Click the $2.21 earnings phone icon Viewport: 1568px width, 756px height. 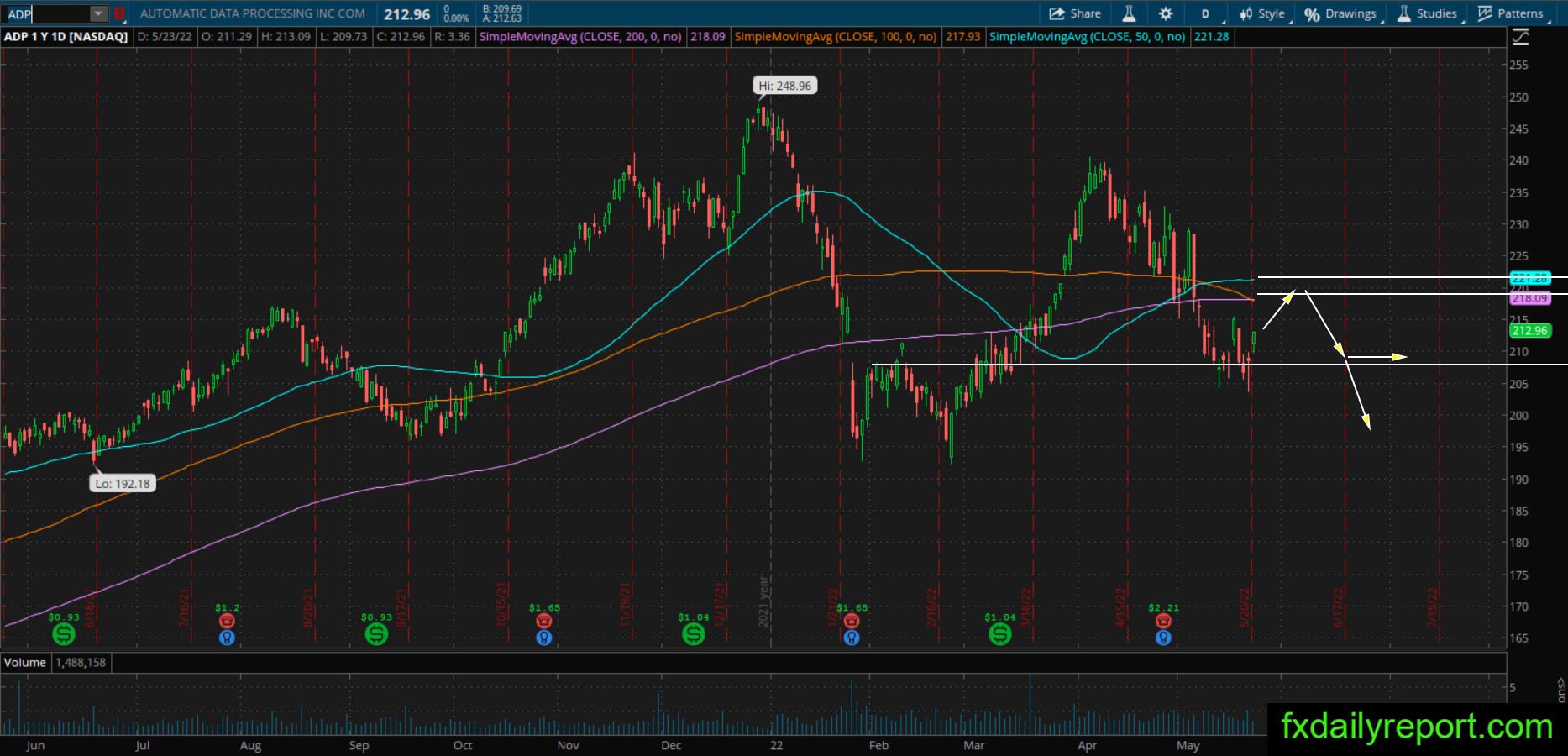(1163, 621)
